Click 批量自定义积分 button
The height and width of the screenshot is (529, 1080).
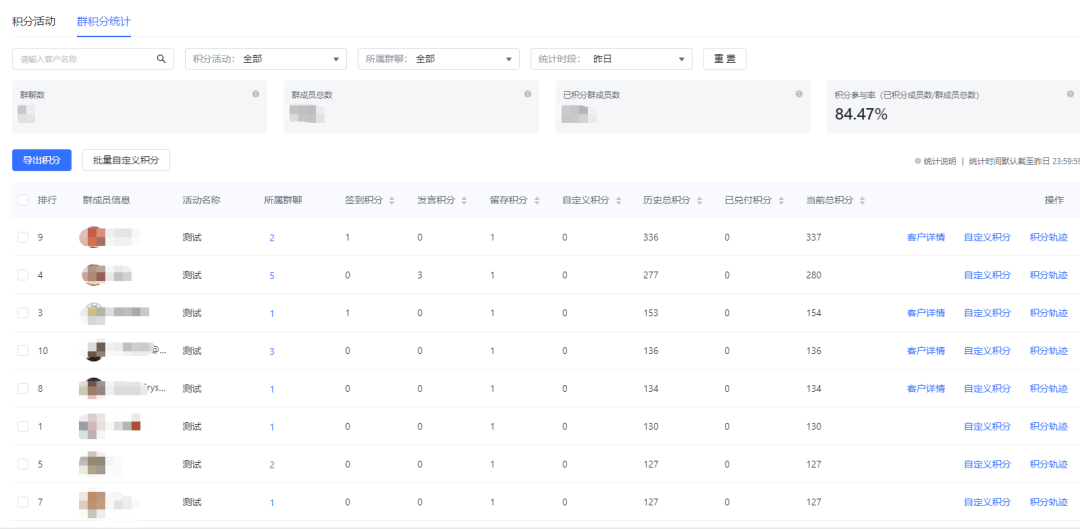pyautogui.click(x=126, y=160)
